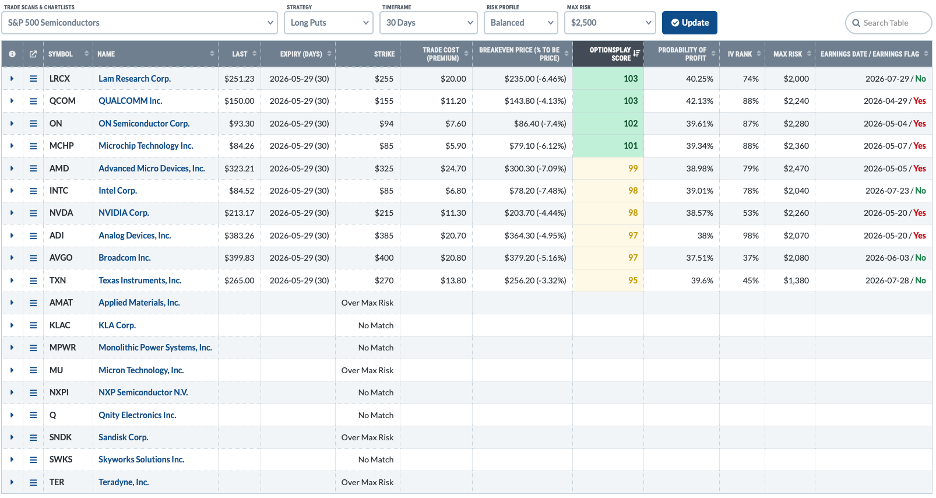Sort table by Probability of Profit column
Viewport: 936px width, 498px height.
point(682,54)
